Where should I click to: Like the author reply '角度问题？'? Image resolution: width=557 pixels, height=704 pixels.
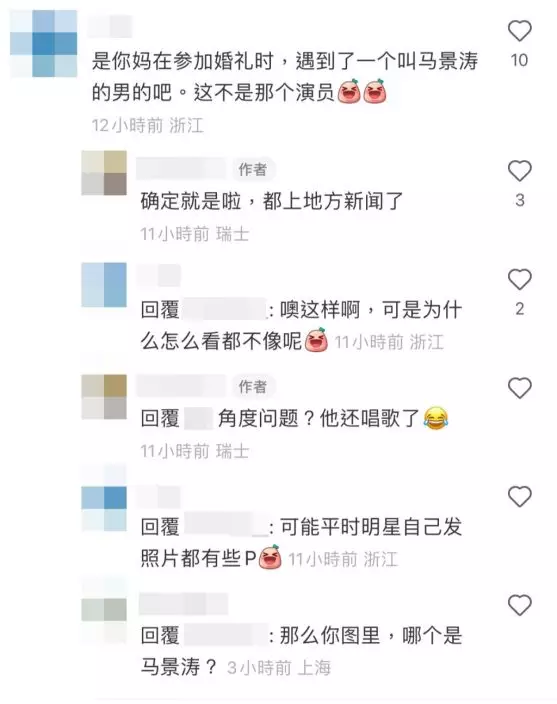tap(519, 388)
